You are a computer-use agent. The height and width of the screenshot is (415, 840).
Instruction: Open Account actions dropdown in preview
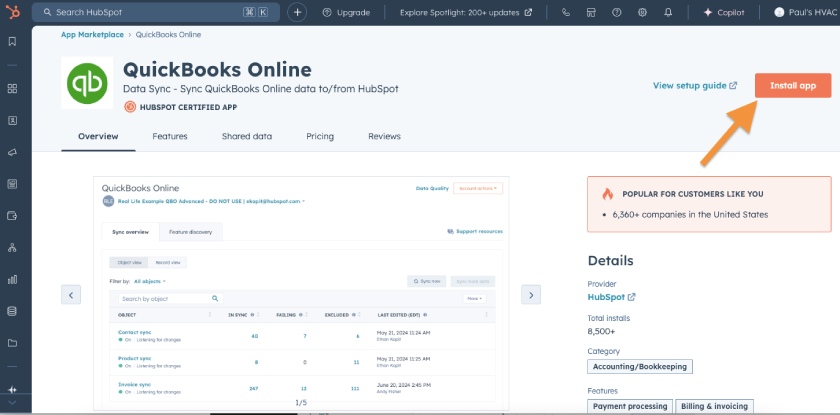[478, 188]
